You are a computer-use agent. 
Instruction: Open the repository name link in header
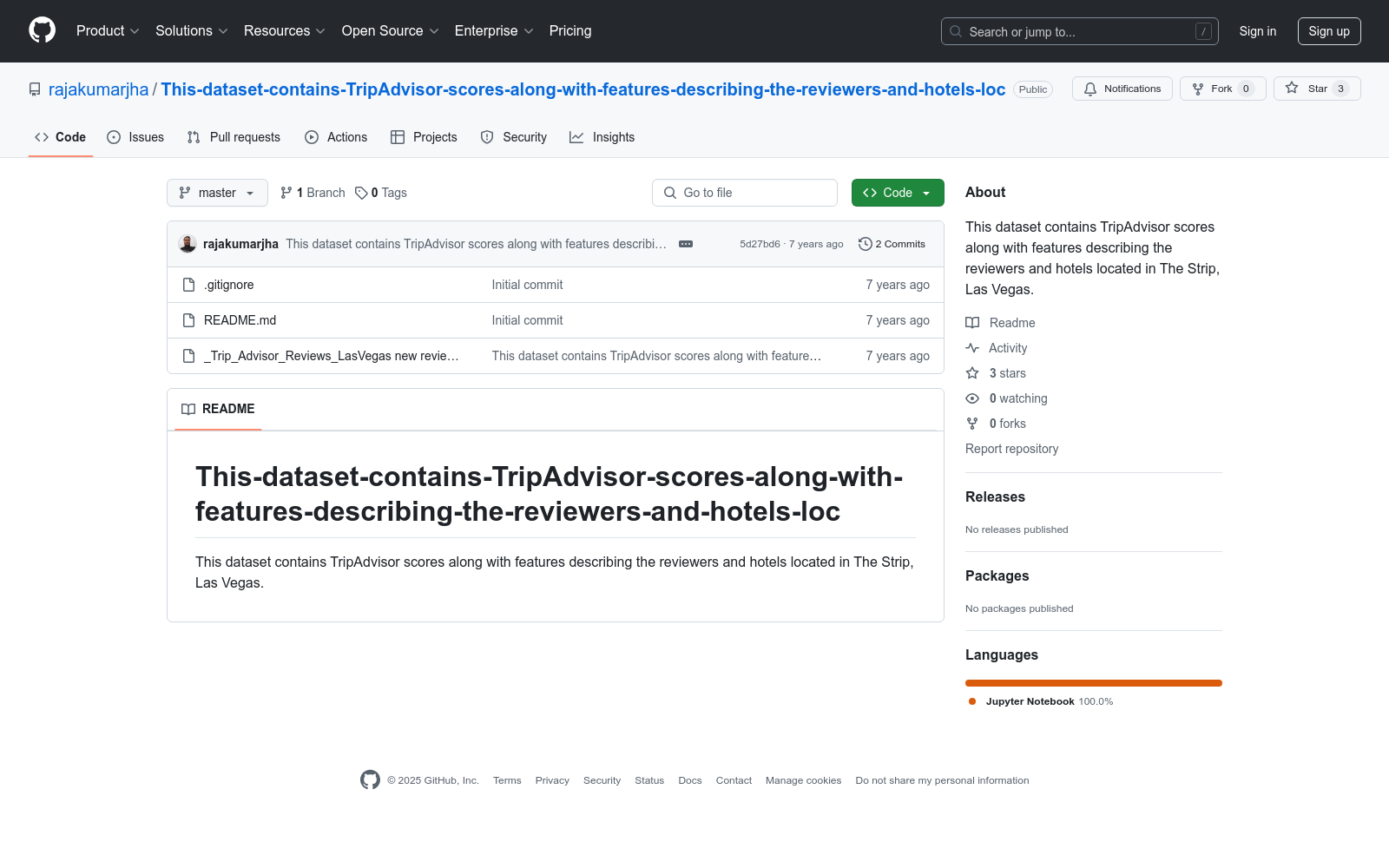(x=583, y=89)
